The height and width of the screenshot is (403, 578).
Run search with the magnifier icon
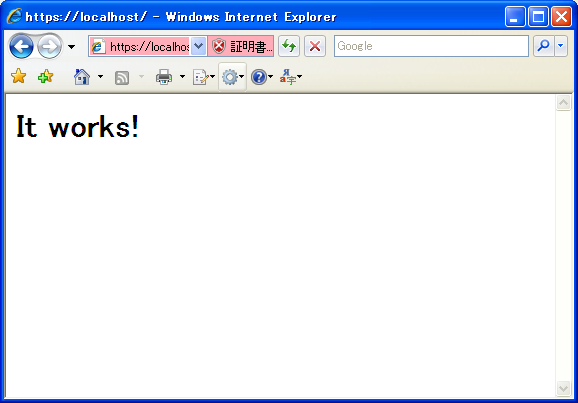tap(543, 46)
